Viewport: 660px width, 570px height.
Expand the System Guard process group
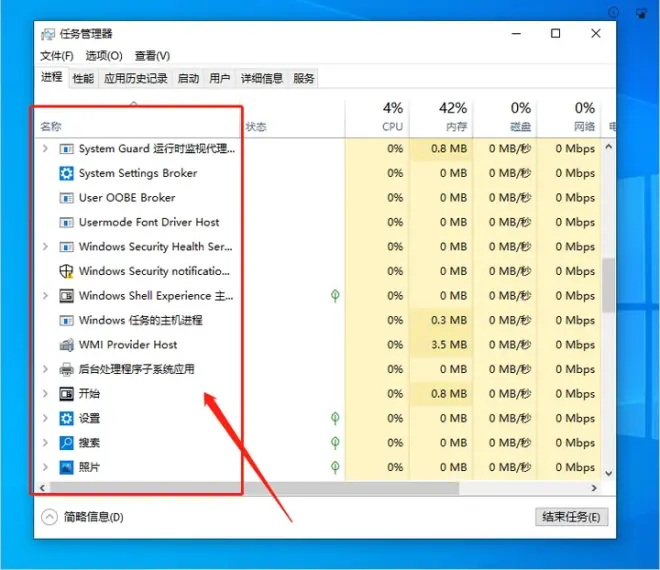pos(45,148)
